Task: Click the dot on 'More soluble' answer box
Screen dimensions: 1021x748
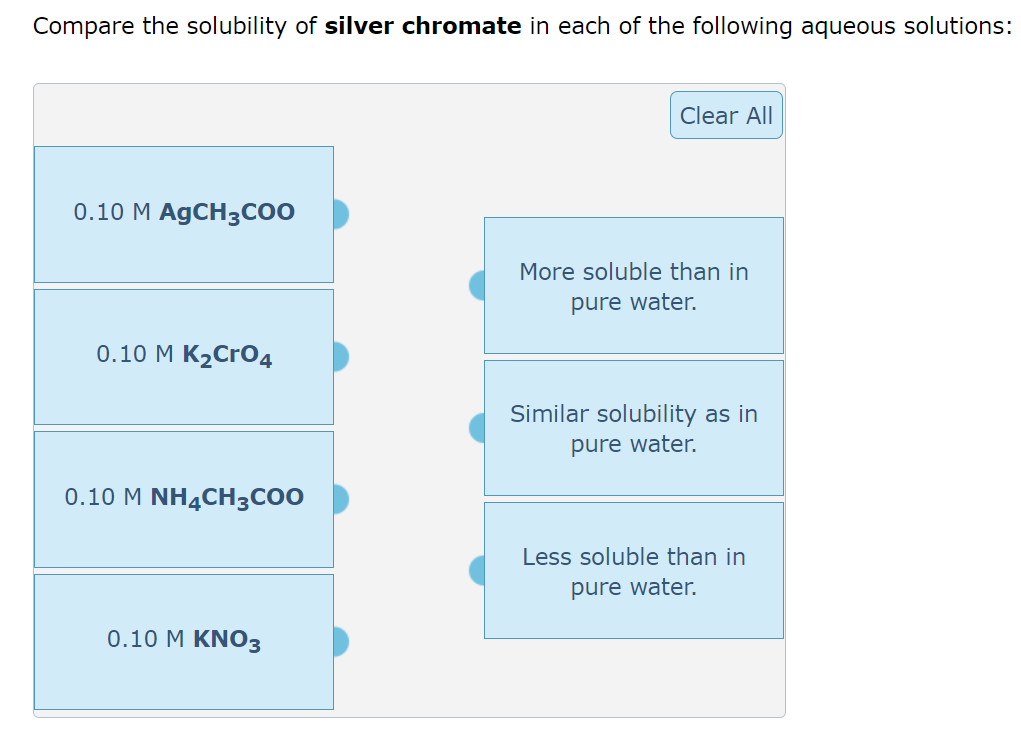Action: [x=477, y=285]
